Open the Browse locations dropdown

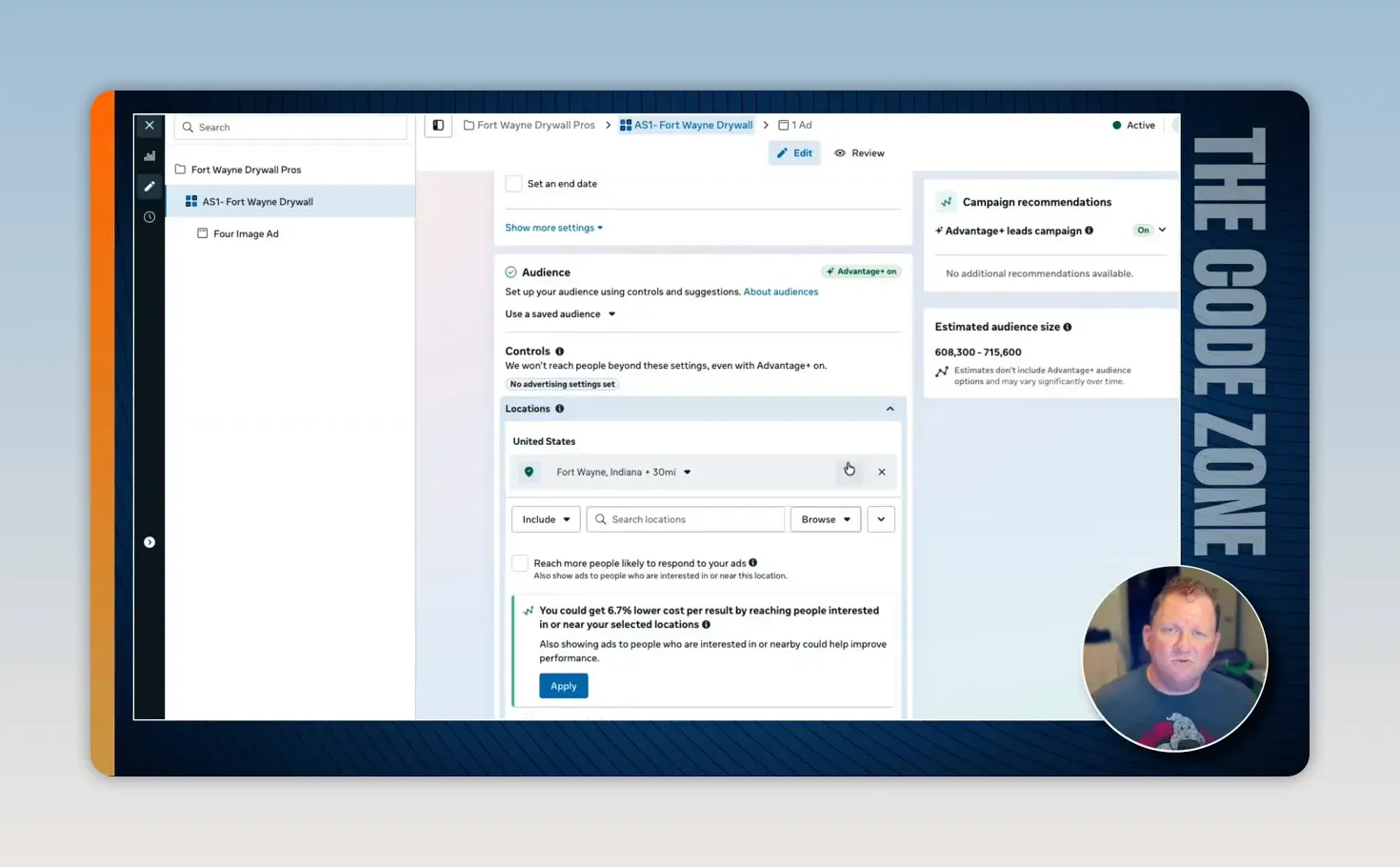coord(826,519)
